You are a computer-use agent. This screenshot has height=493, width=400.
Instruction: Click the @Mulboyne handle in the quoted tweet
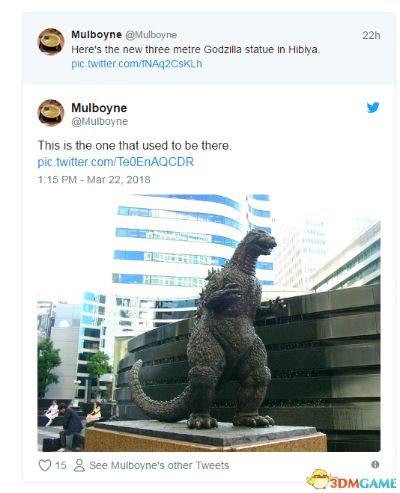point(151,35)
